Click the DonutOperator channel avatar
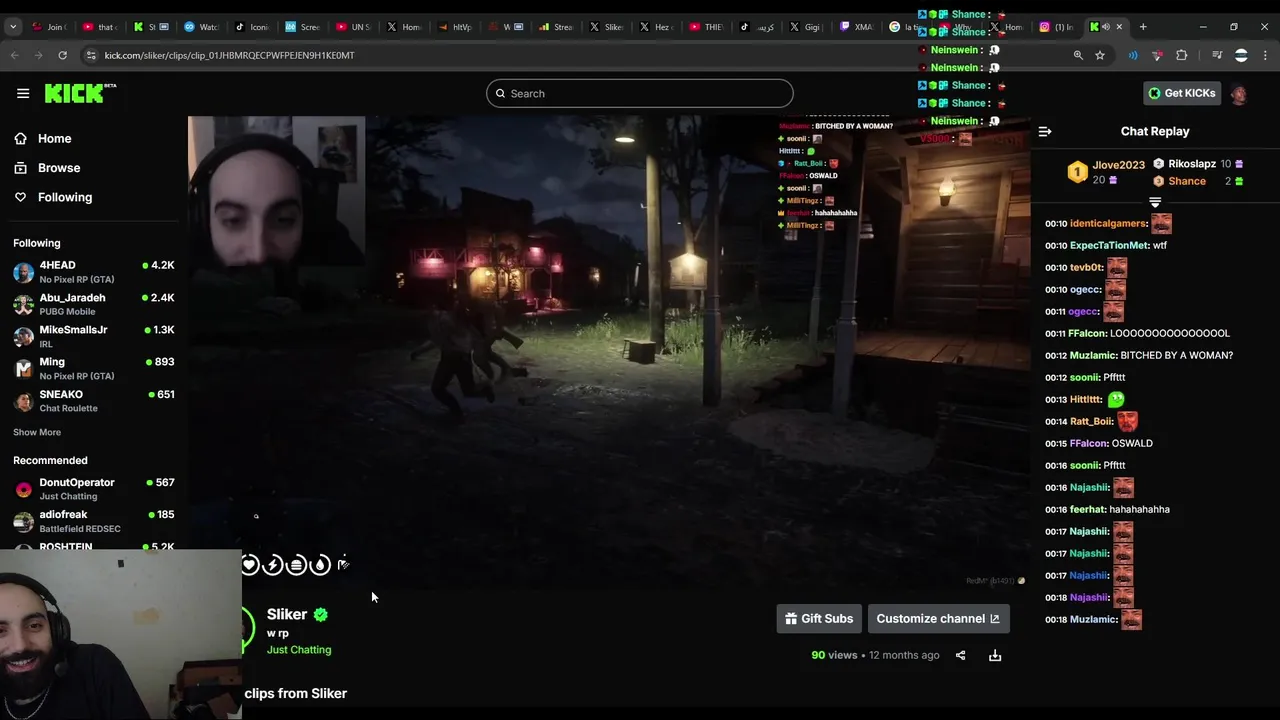This screenshot has width=1280, height=720. 23,489
